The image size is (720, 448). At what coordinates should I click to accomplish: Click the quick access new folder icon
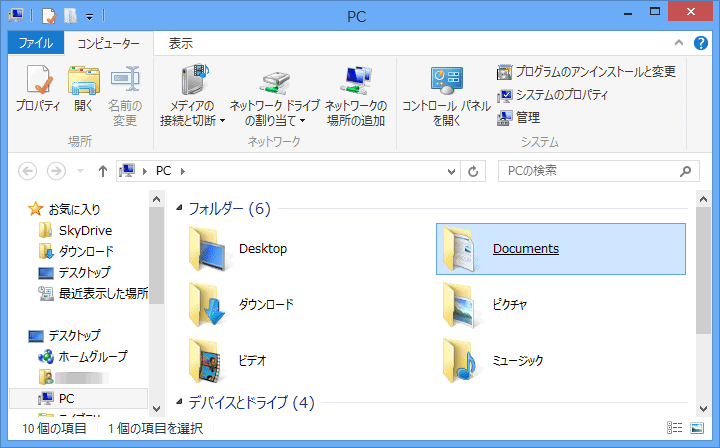tap(70, 16)
